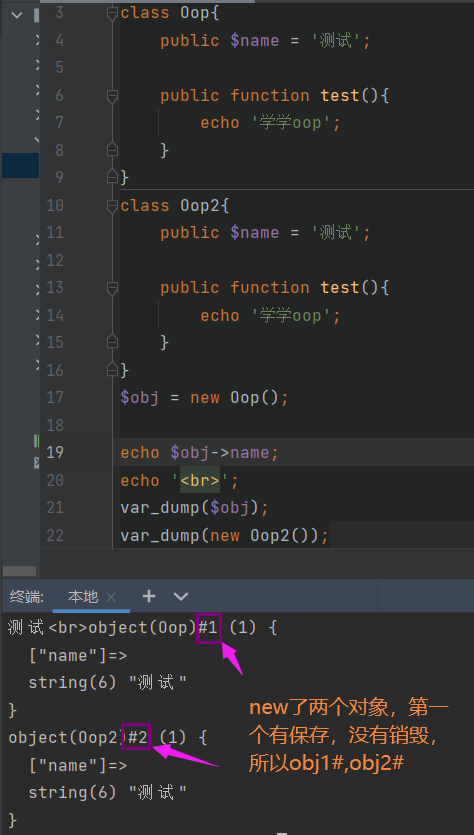
Task: Click the horizontal scrollbar thumb below editor
Action: 20,571
